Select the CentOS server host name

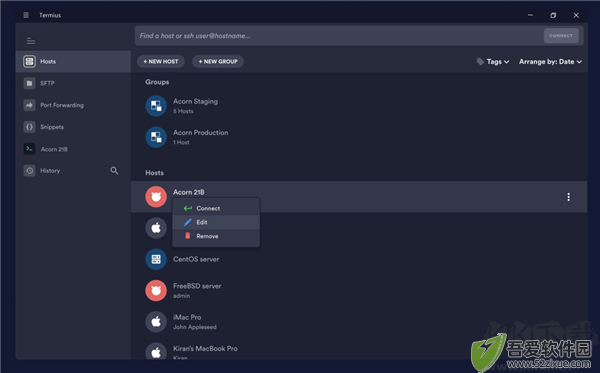(x=196, y=259)
